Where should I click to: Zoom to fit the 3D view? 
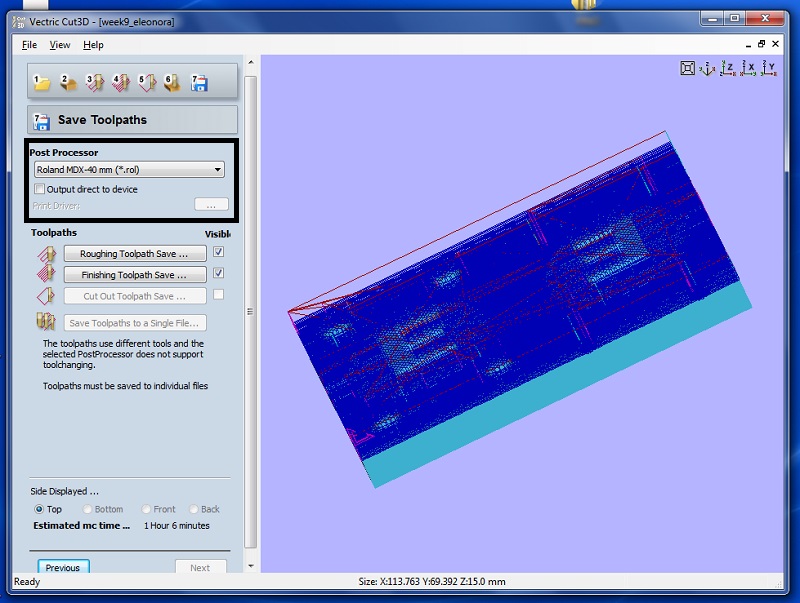(687, 68)
